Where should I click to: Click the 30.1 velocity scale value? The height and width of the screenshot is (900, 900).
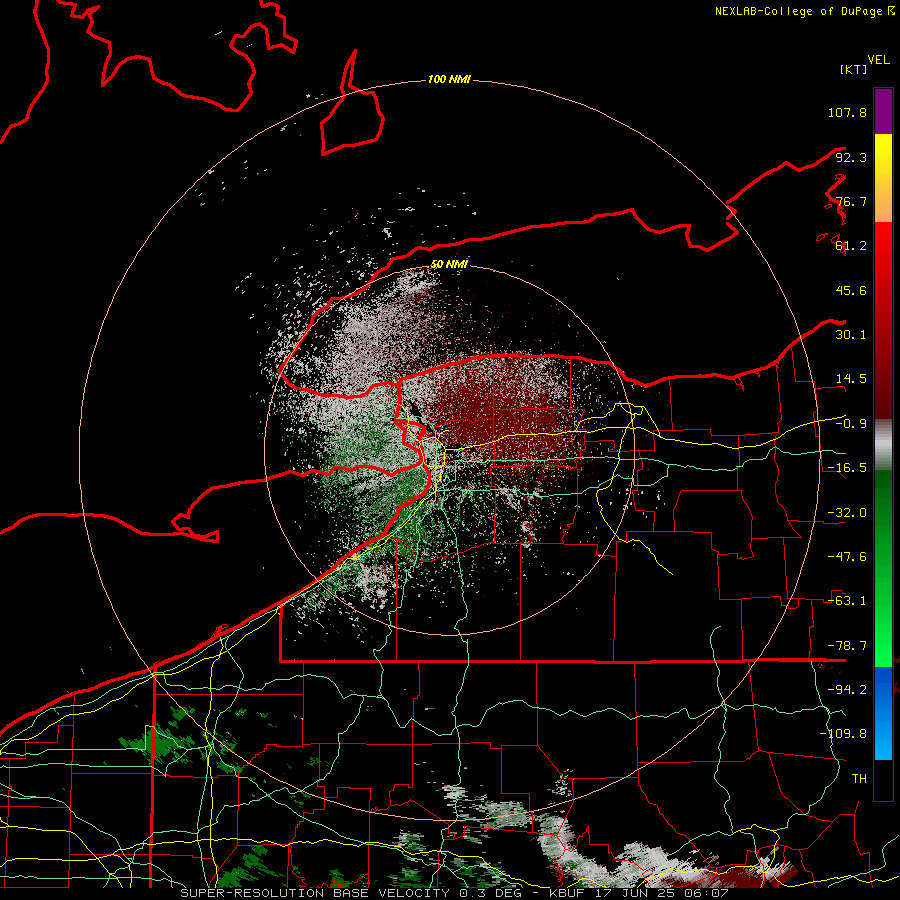(851, 335)
